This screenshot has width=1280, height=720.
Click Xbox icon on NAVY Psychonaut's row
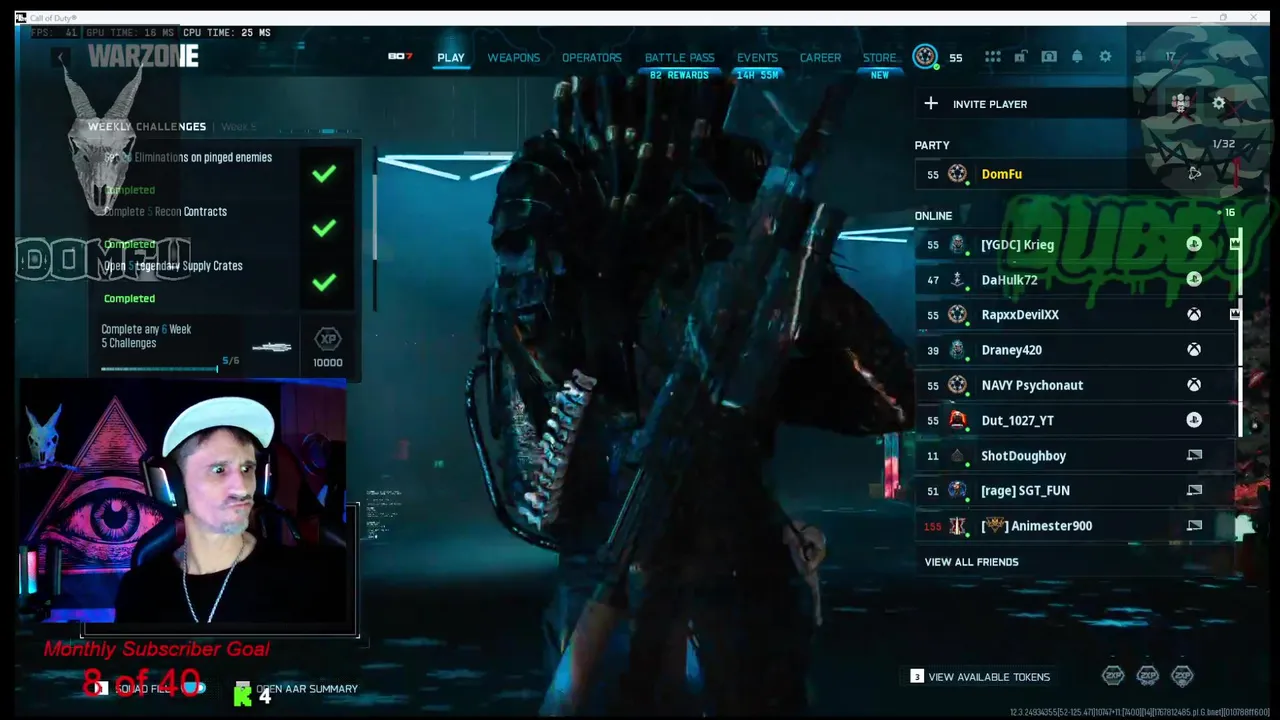pyautogui.click(x=1194, y=385)
